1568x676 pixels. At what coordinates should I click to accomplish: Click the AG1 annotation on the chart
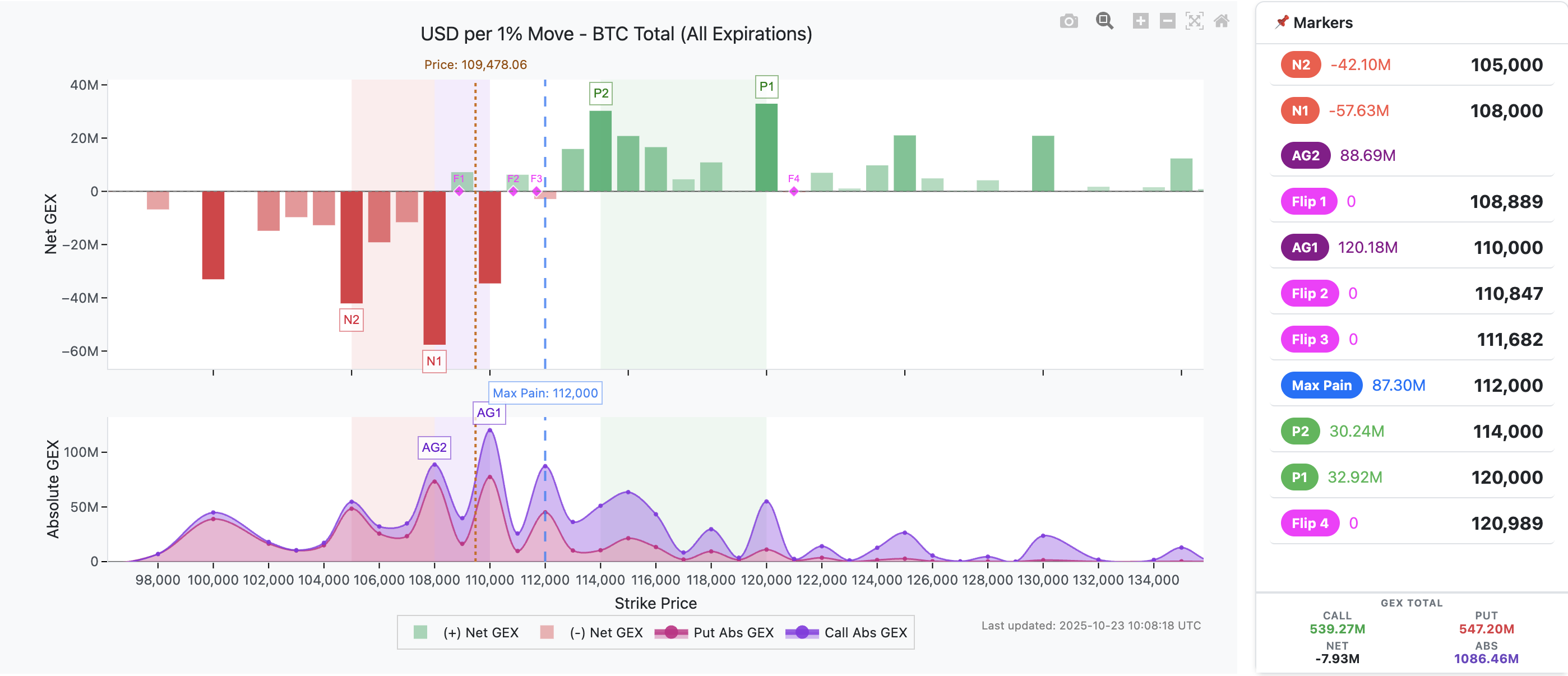(x=489, y=412)
